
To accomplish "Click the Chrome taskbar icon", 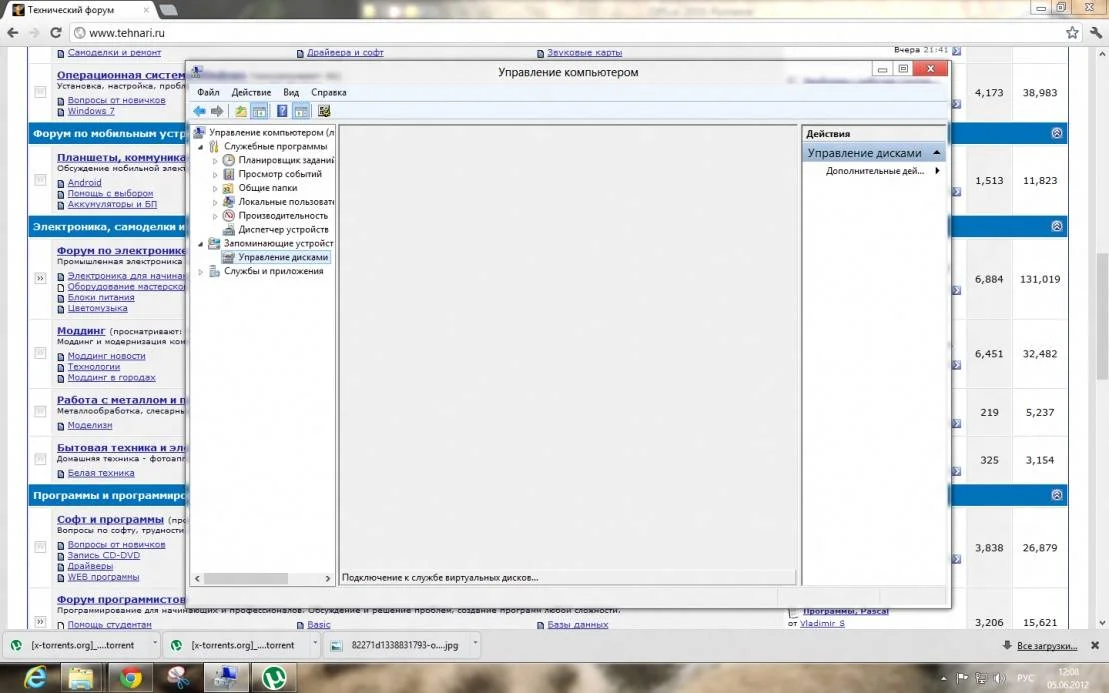I will (x=129, y=678).
